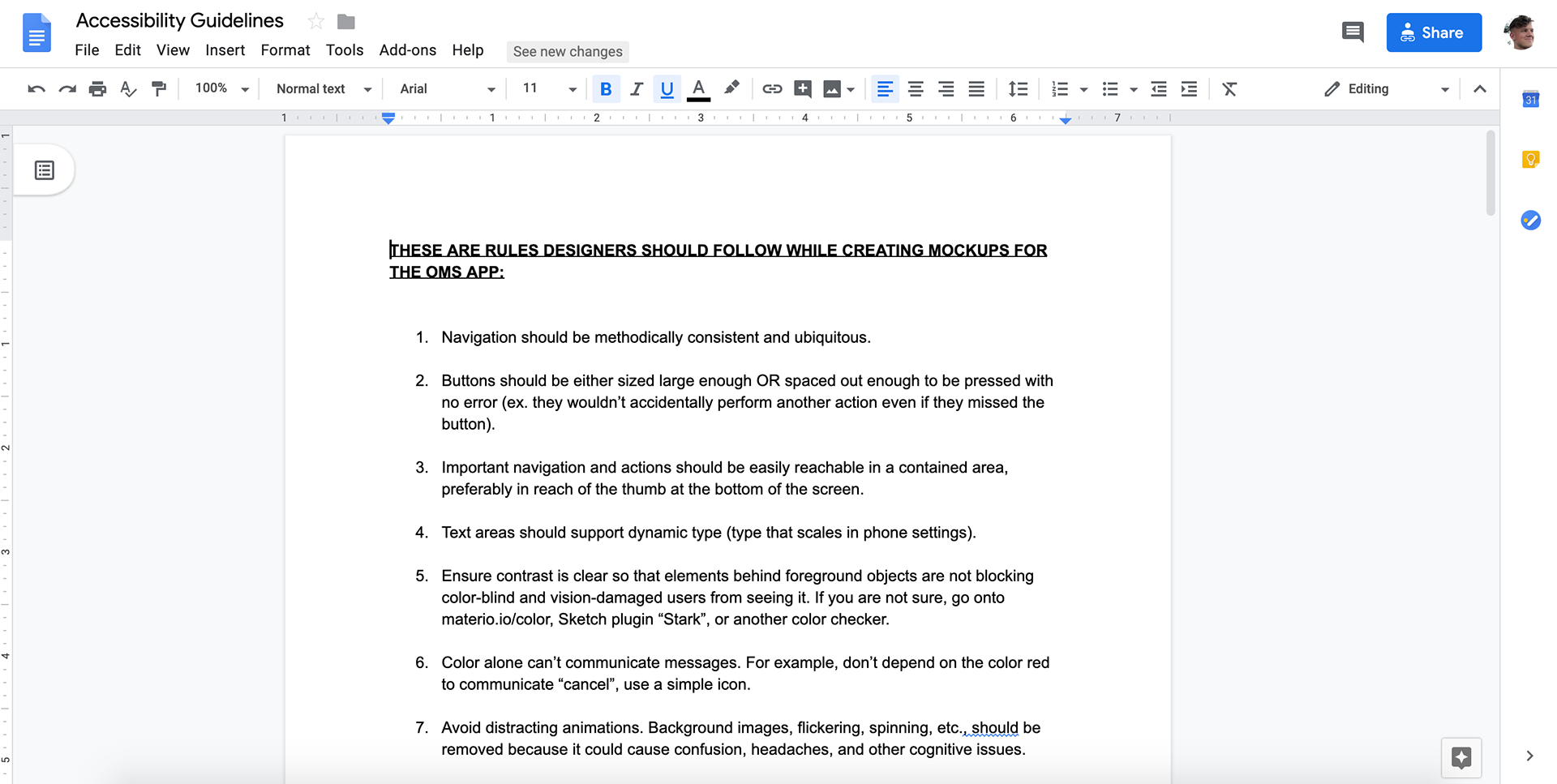Add a comment using toolbar plus icon
1557x784 pixels.
tap(803, 89)
